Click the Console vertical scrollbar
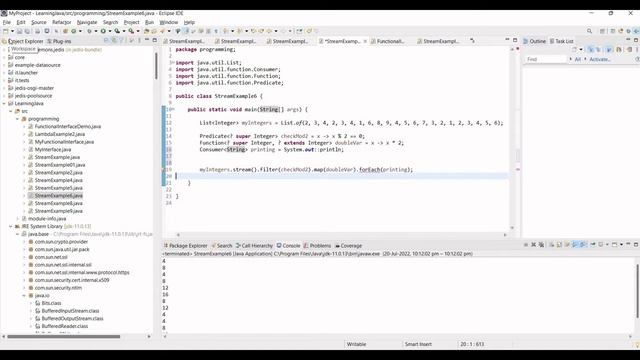 point(637,291)
